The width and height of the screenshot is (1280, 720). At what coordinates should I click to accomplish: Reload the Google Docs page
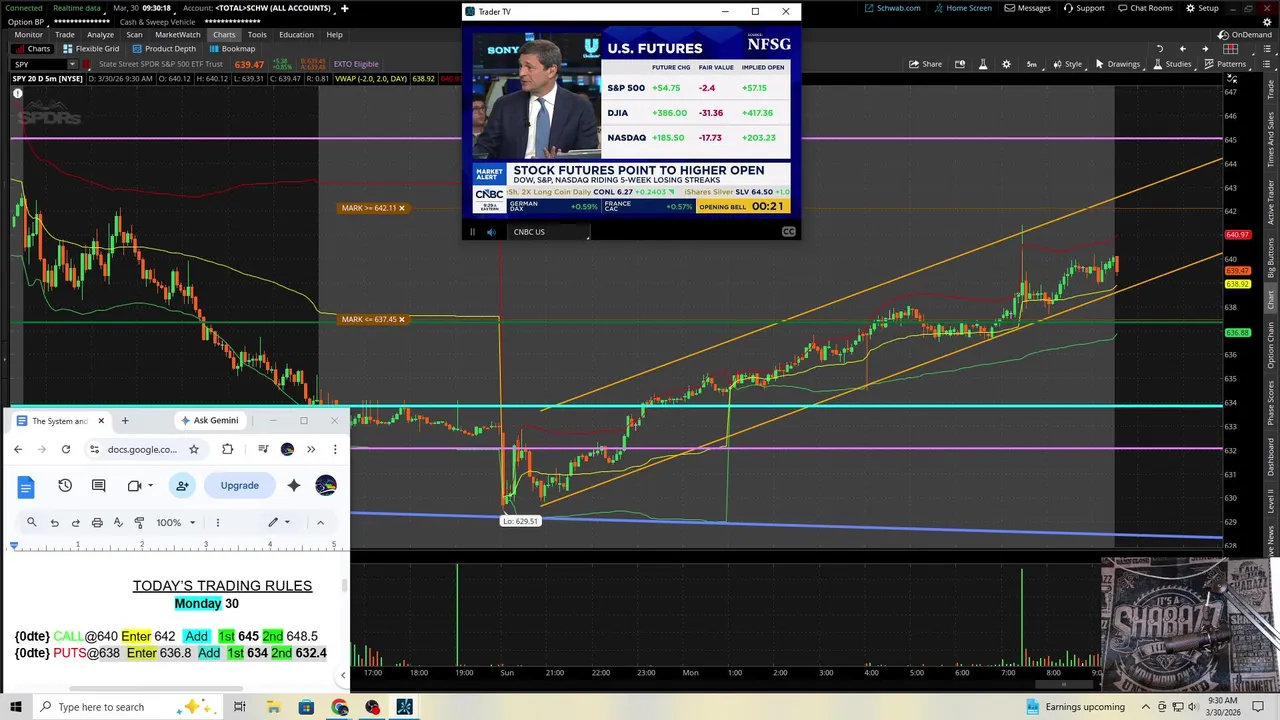pyautogui.click(x=66, y=449)
